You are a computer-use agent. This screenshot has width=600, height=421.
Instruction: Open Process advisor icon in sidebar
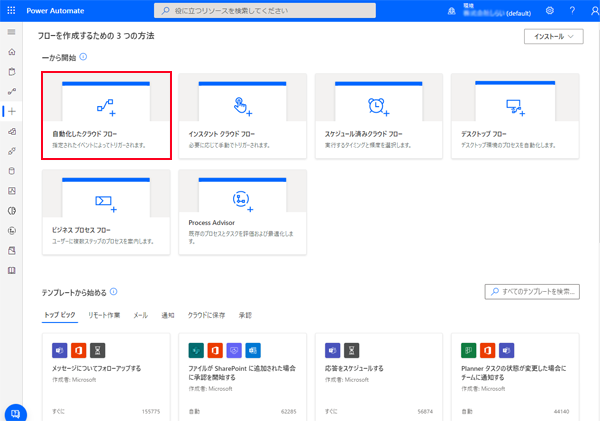click(12, 231)
